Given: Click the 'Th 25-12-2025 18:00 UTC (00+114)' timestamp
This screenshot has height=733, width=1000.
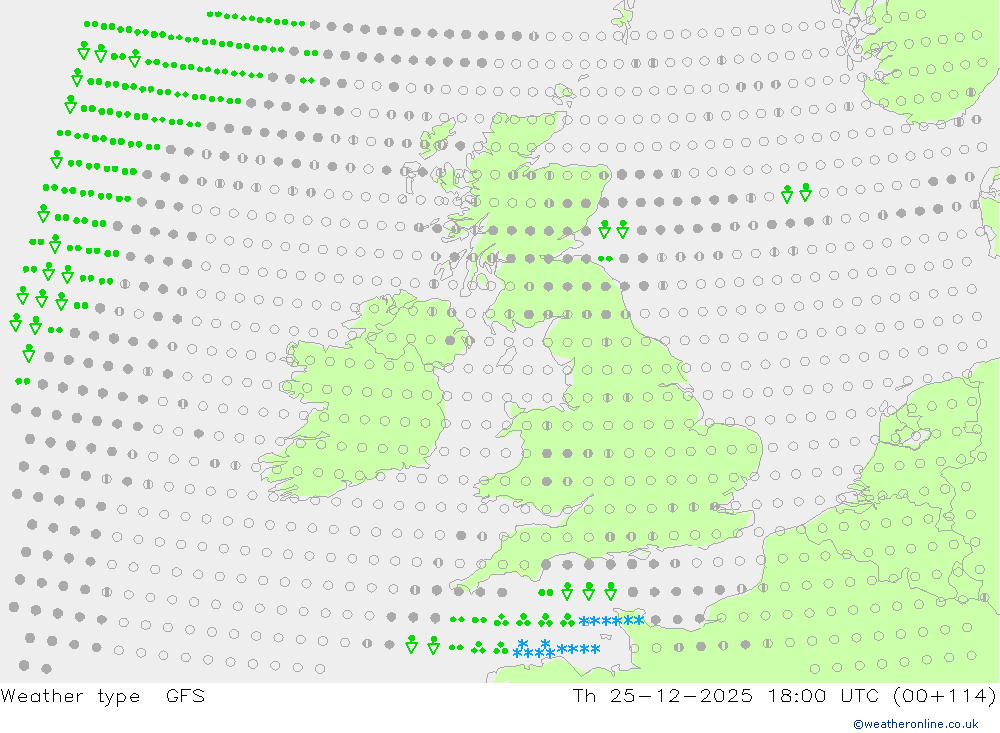Looking at the screenshot, I should [x=784, y=696].
